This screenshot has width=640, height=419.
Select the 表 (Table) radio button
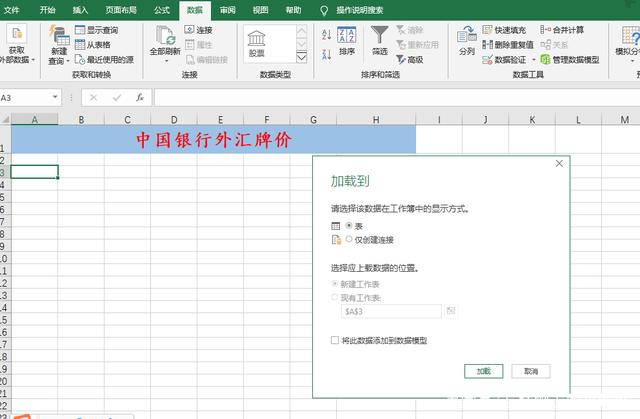[x=349, y=227]
